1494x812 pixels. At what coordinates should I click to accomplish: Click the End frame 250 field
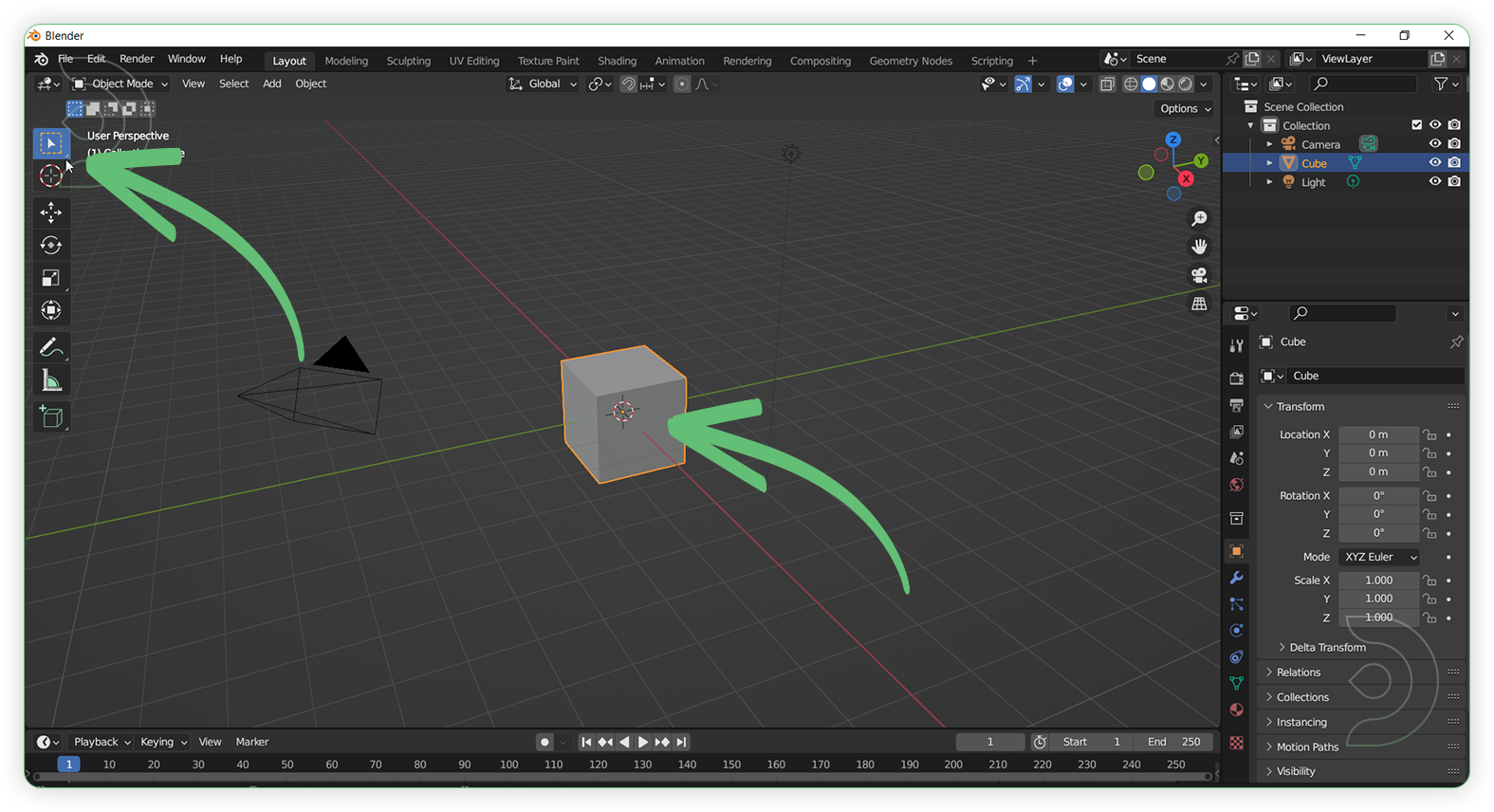[x=1173, y=743]
